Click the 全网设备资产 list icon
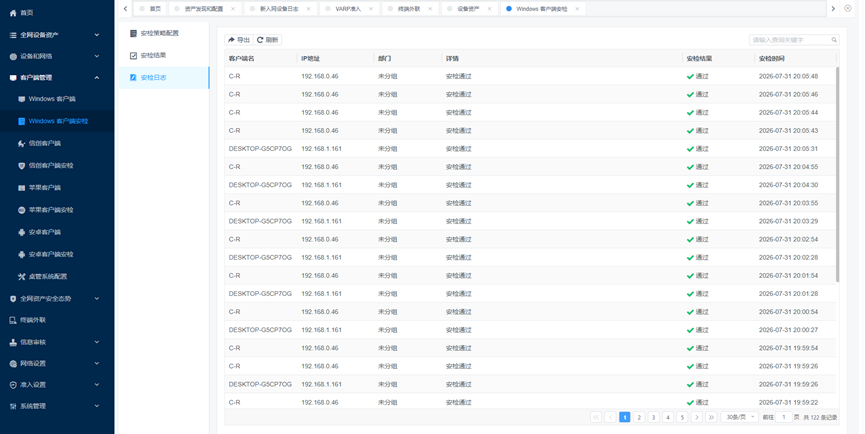Screen dimensions: 865x434 pos(13,35)
